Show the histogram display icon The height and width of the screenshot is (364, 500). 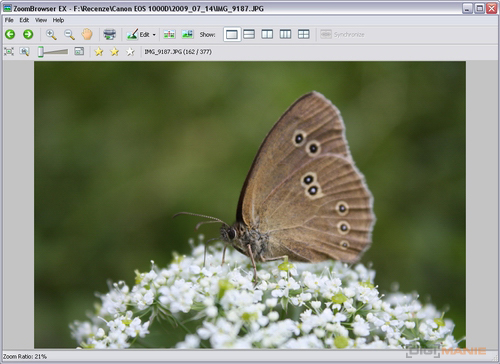coord(169,34)
